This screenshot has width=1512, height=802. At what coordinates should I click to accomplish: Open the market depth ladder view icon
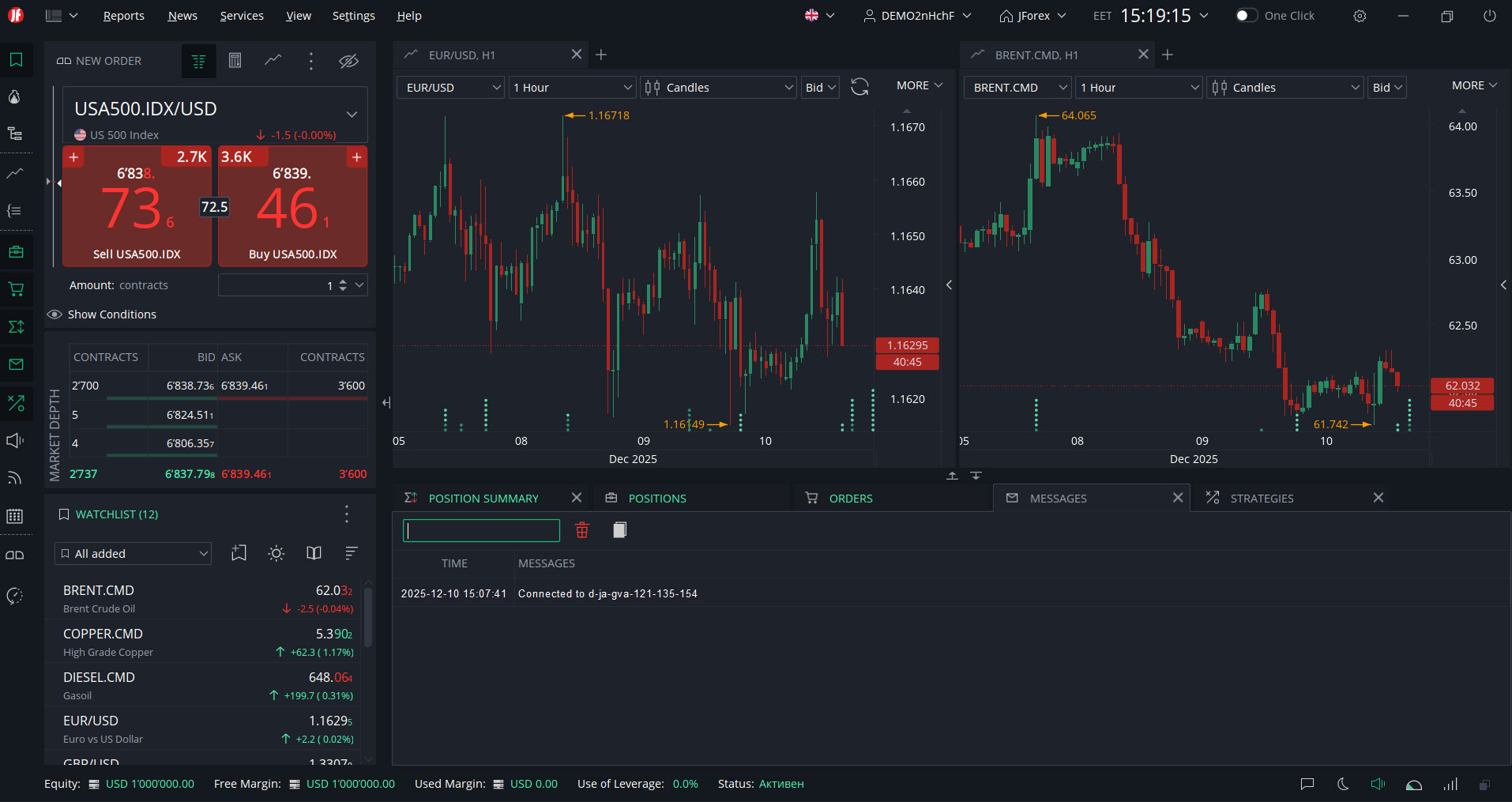(x=198, y=61)
